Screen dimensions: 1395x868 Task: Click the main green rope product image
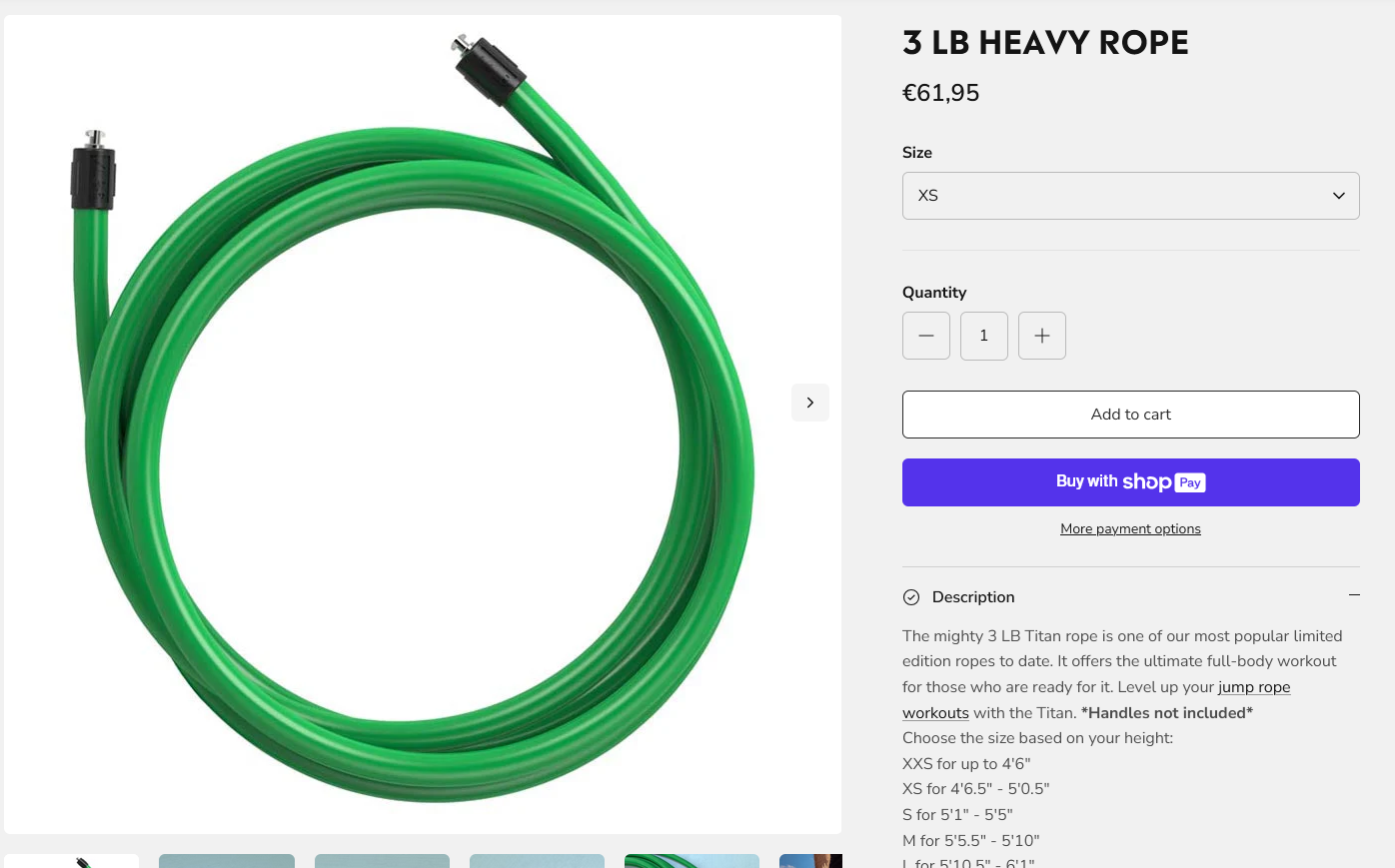(x=423, y=425)
